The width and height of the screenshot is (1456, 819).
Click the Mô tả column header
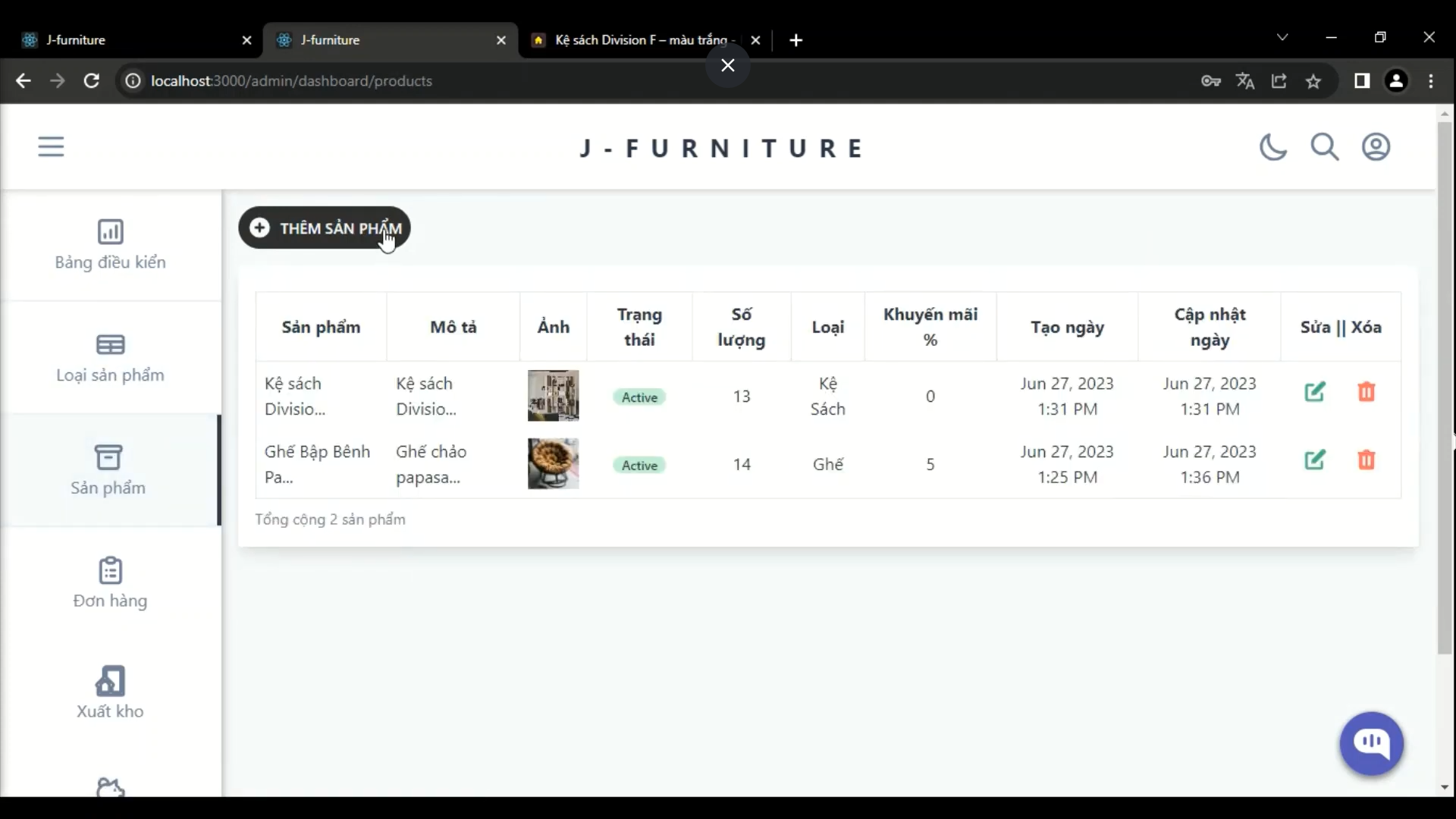tap(453, 327)
